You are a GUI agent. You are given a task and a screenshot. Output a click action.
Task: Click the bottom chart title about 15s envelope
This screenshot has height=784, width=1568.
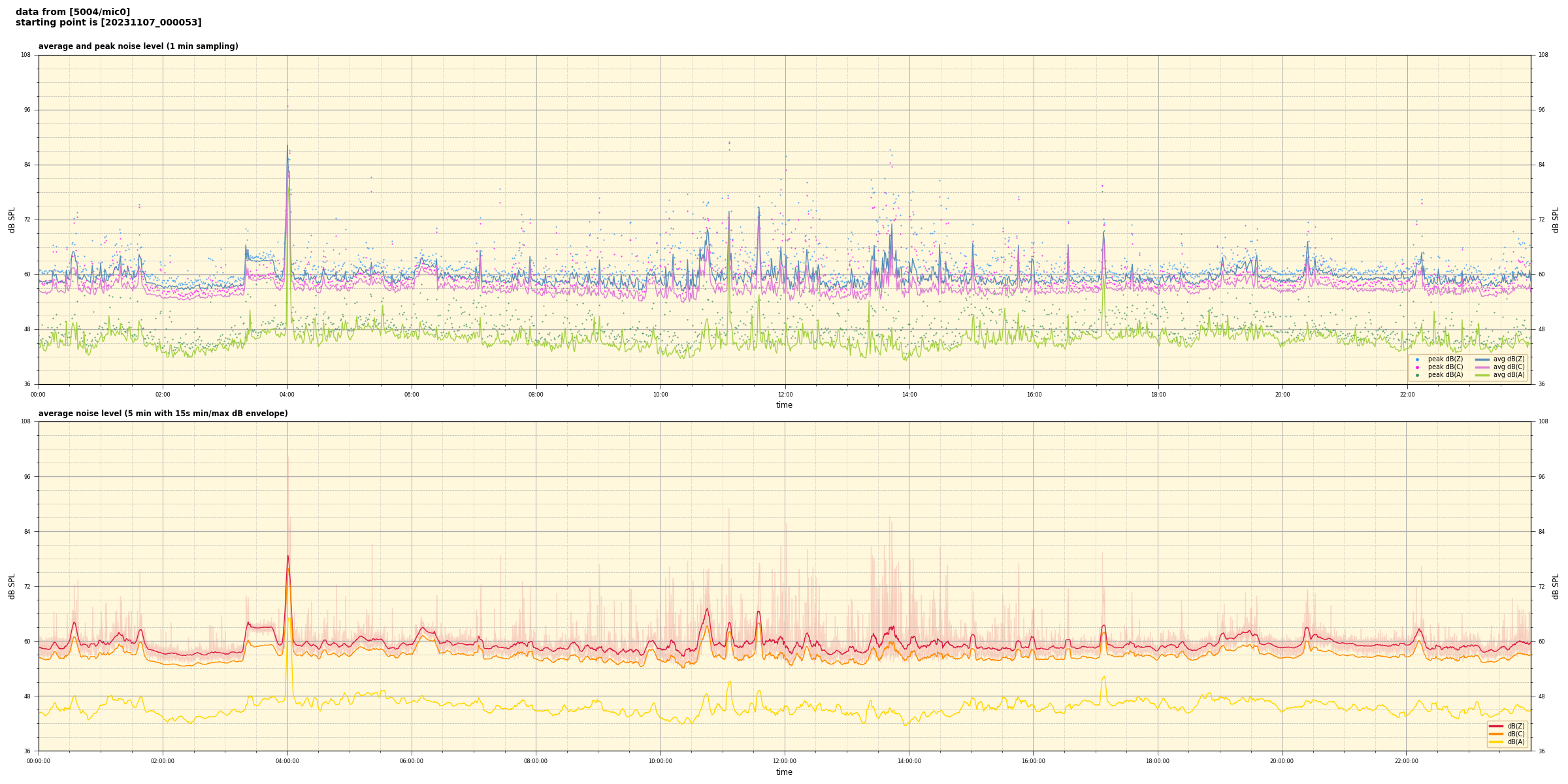coord(163,414)
